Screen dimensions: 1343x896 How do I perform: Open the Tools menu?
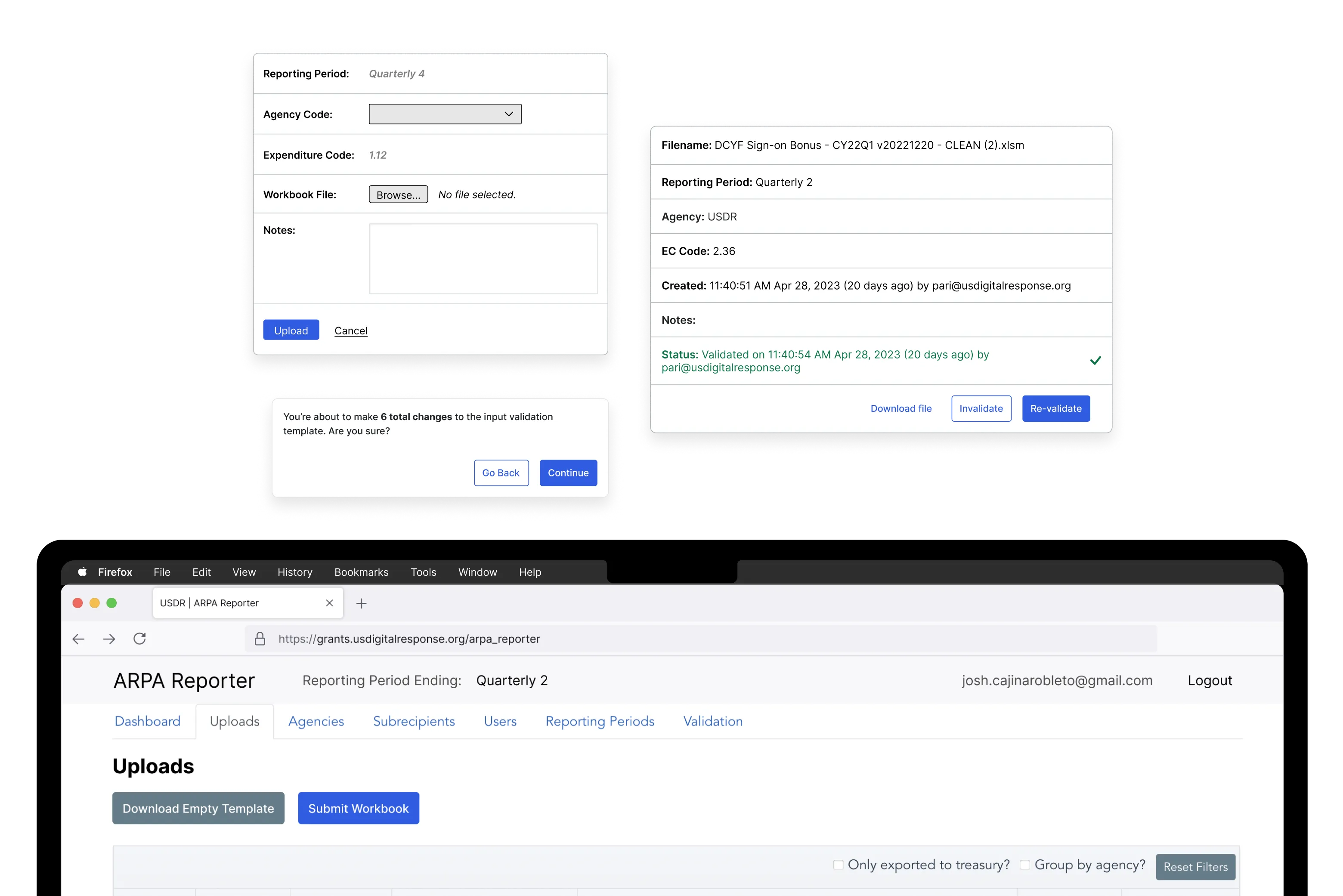click(424, 572)
